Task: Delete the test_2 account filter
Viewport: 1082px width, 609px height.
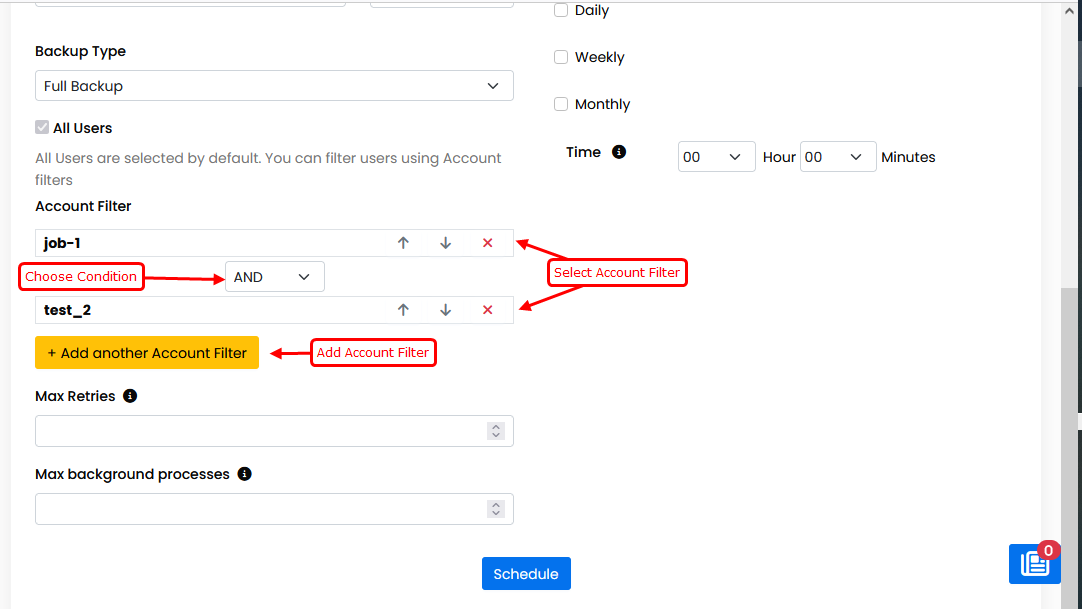Action: click(488, 310)
